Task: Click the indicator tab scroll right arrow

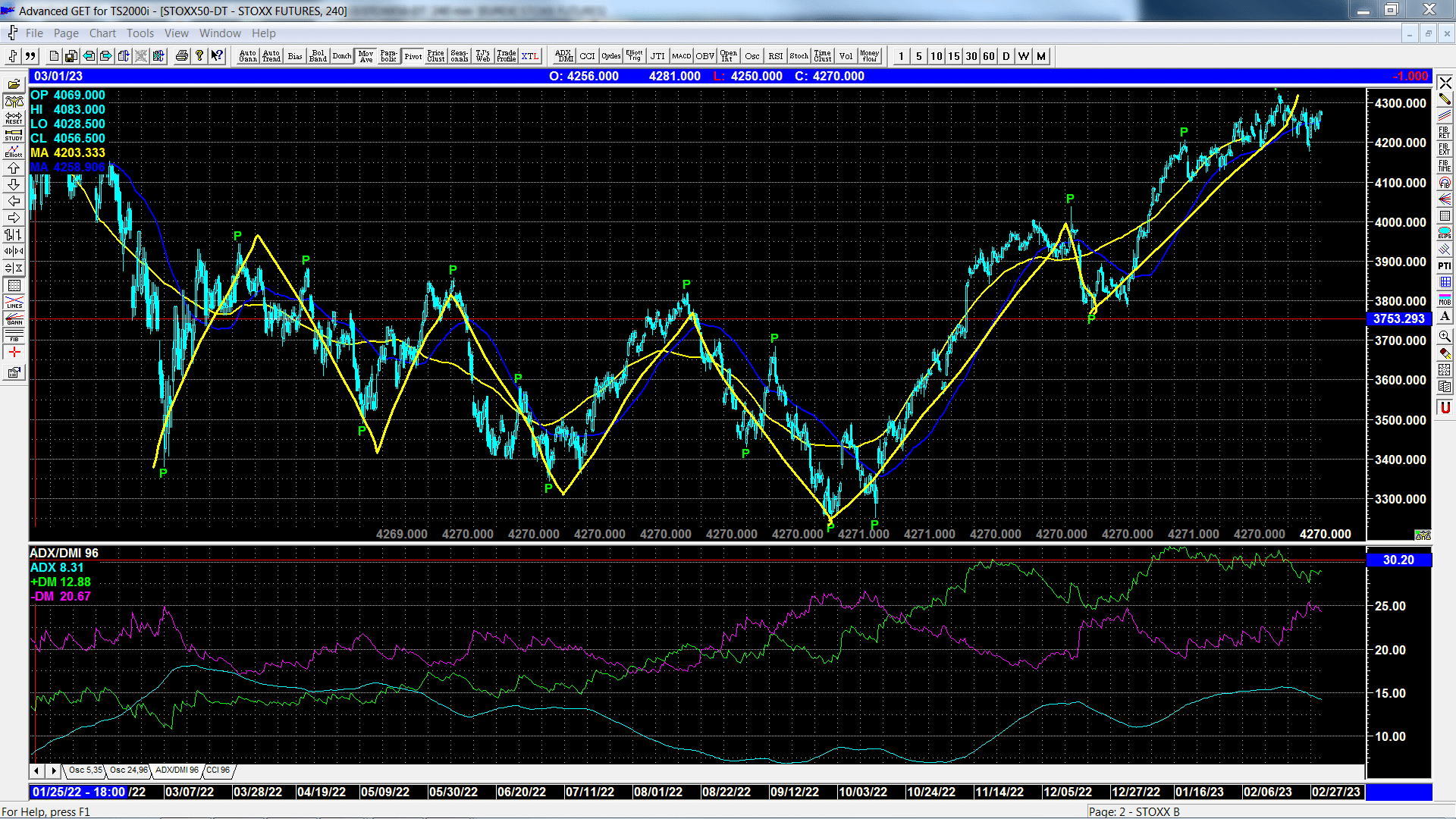Action: click(x=53, y=770)
